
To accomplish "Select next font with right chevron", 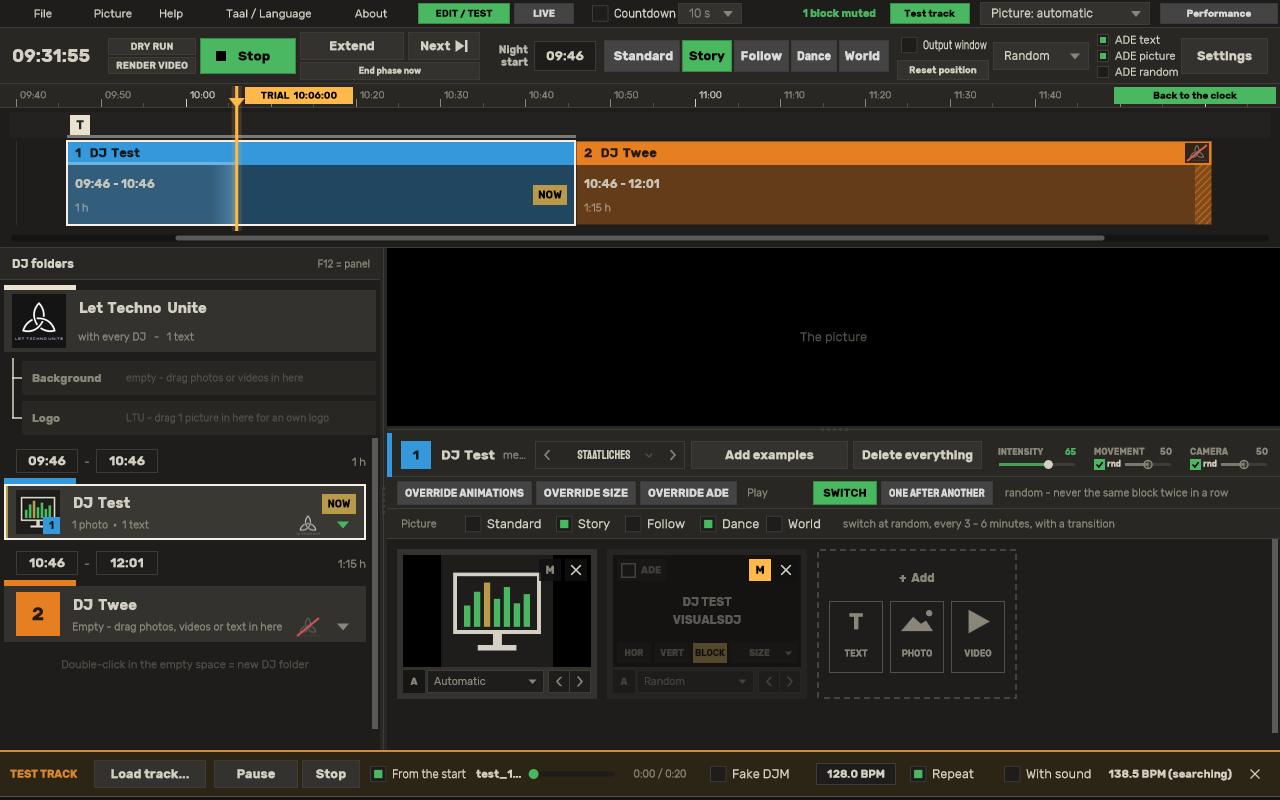I will [673, 455].
